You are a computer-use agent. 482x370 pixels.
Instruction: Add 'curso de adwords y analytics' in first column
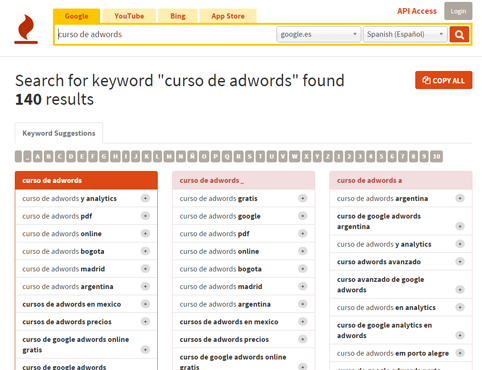click(x=145, y=198)
